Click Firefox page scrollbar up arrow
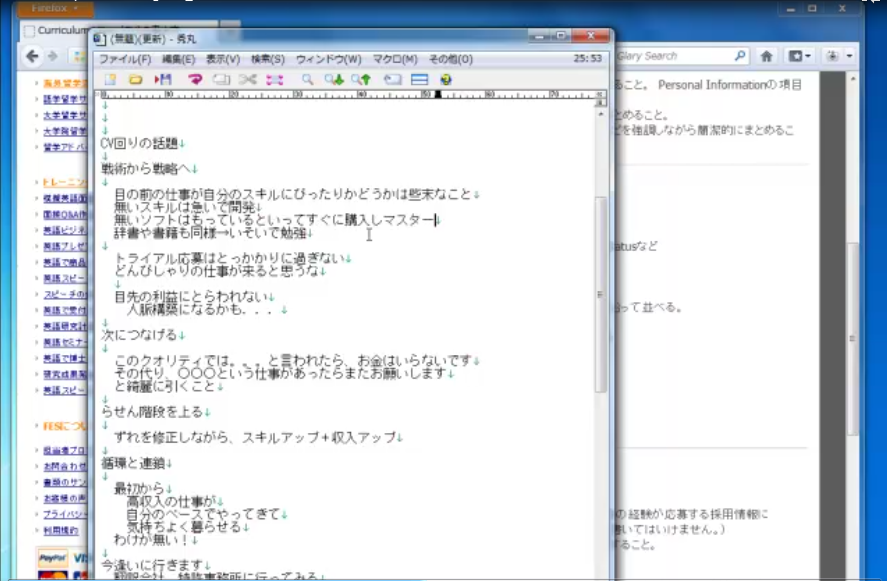 pos(852,79)
